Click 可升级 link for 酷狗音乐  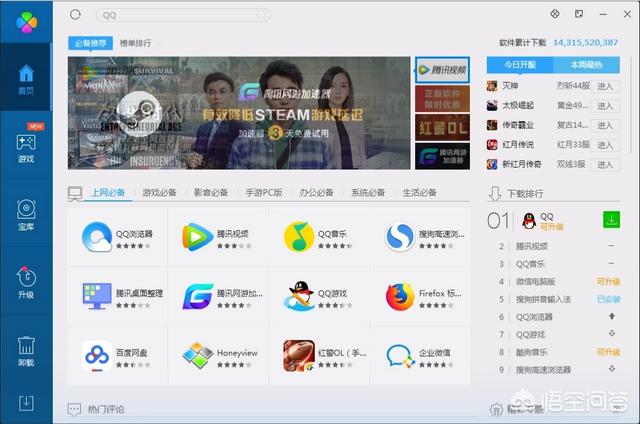(609, 352)
